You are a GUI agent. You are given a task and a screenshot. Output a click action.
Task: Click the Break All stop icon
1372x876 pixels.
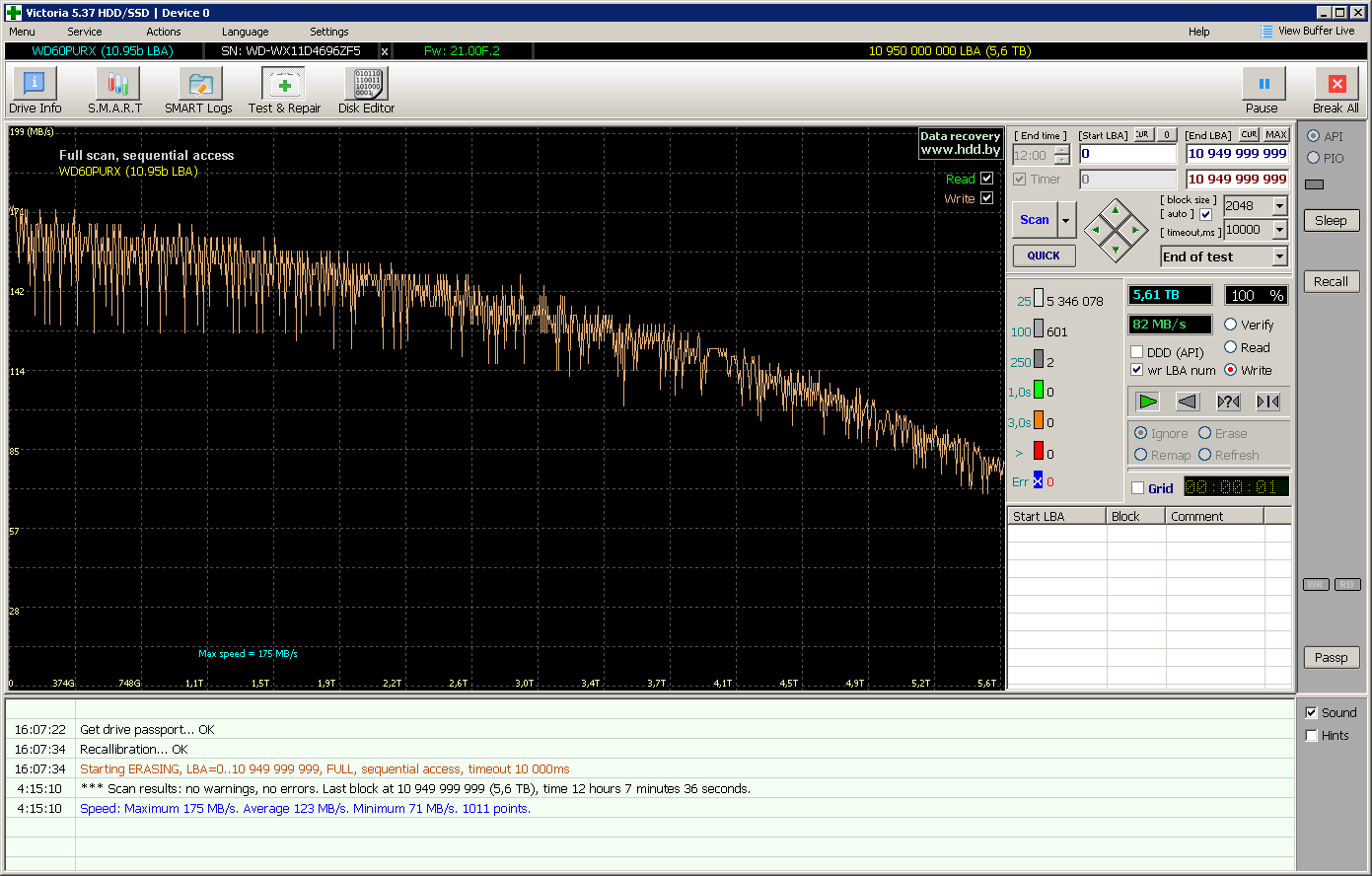pyautogui.click(x=1336, y=84)
